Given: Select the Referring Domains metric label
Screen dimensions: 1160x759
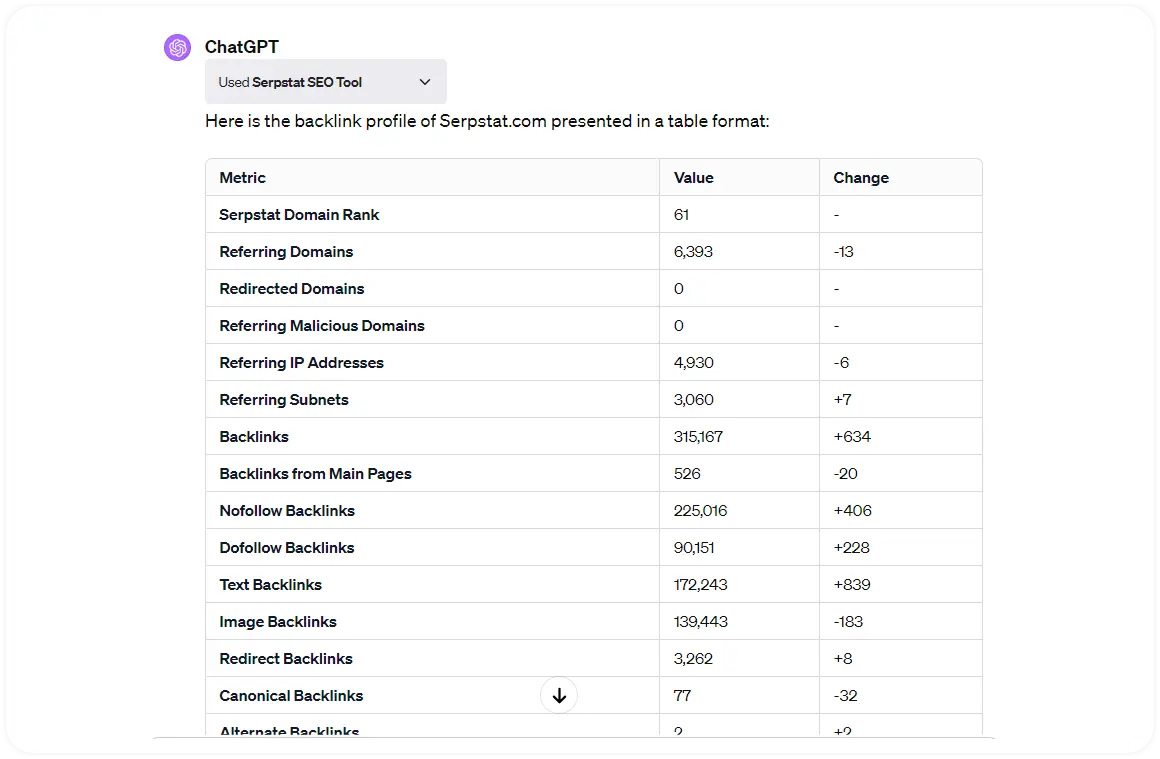Looking at the screenshot, I should 286,252.
